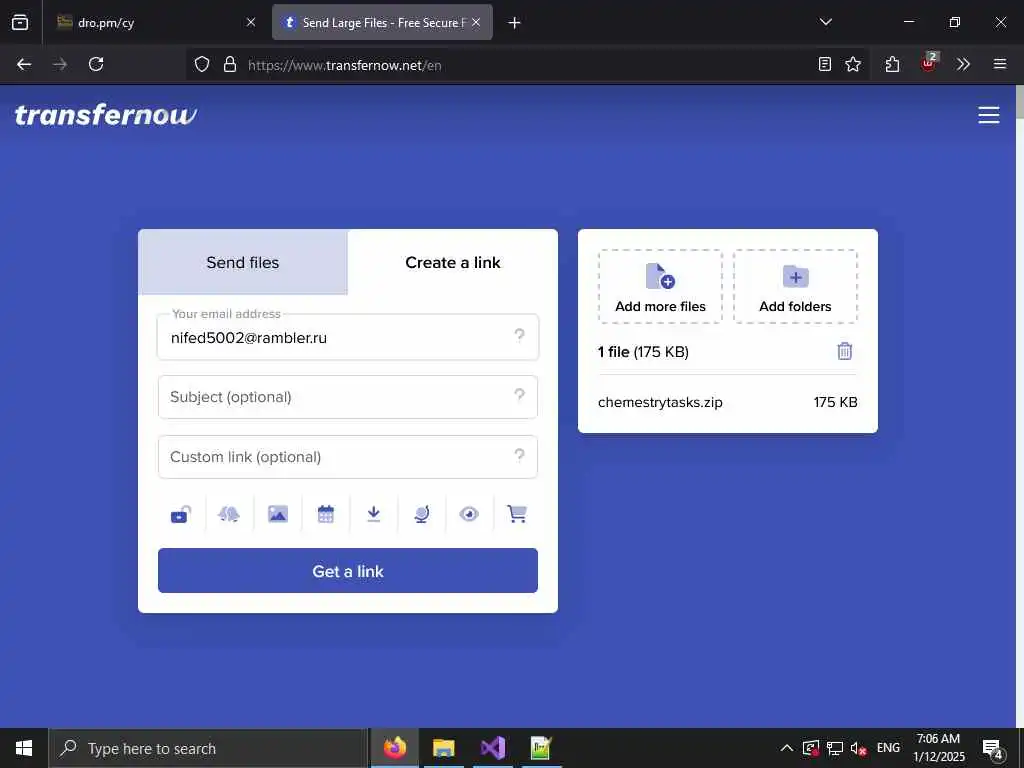This screenshot has width=1024, height=768.
Task: Click the page vertical scrollbar
Action: tap(1019, 405)
